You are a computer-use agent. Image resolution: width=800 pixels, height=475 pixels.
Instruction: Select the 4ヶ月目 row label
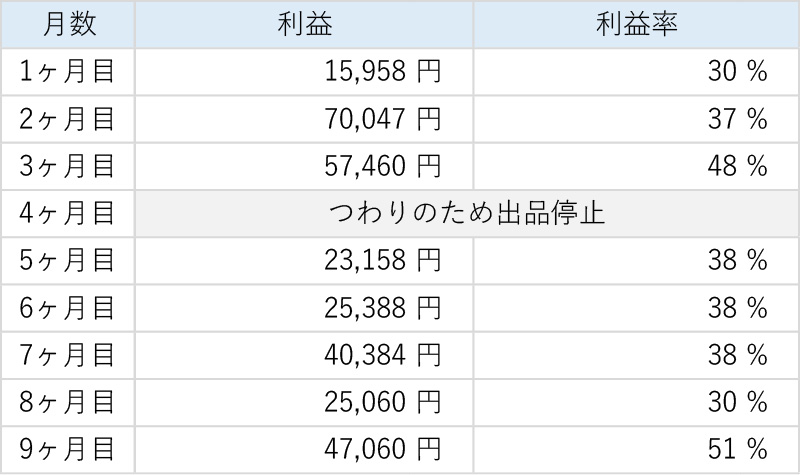pyautogui.click(x=68, y=214)
